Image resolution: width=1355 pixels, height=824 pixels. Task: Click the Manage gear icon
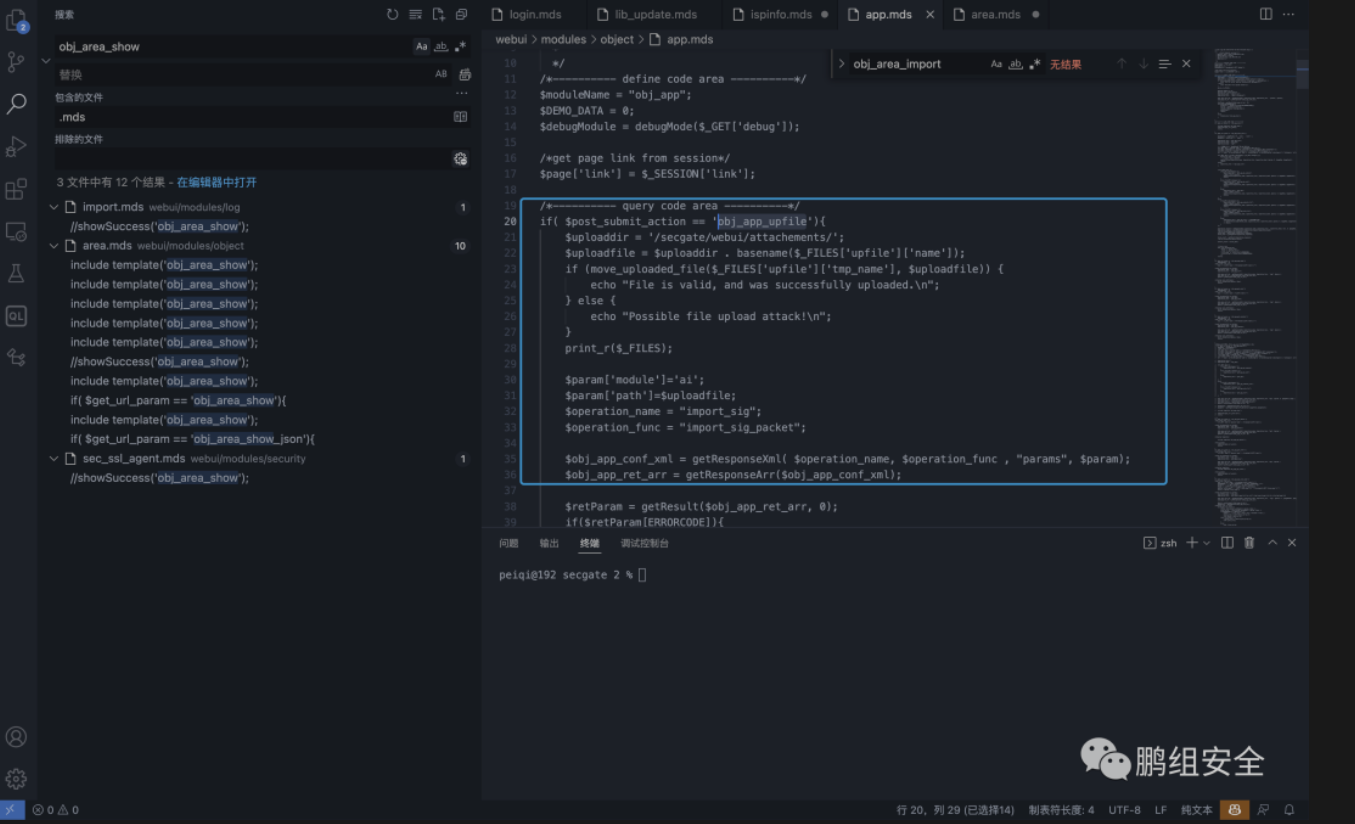click(16, 779)
